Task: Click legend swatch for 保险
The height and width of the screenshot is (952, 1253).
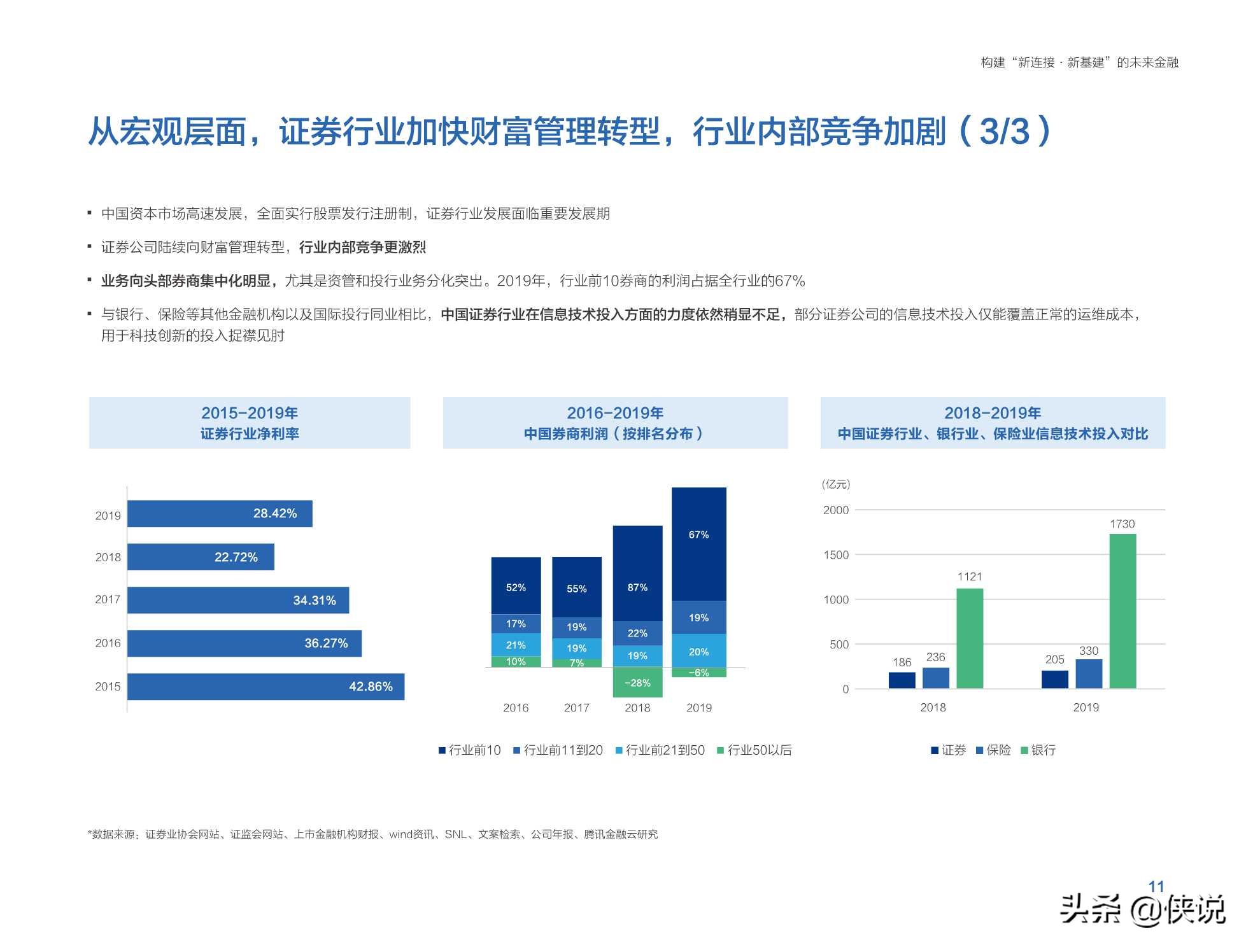Action: (979, 750)
